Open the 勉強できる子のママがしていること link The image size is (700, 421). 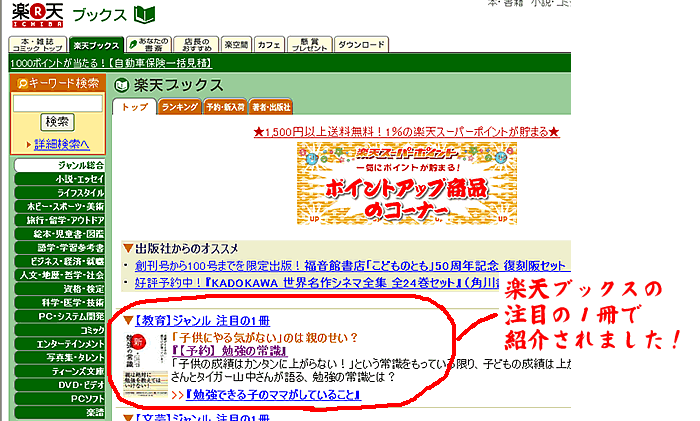[x=273, y=395]
